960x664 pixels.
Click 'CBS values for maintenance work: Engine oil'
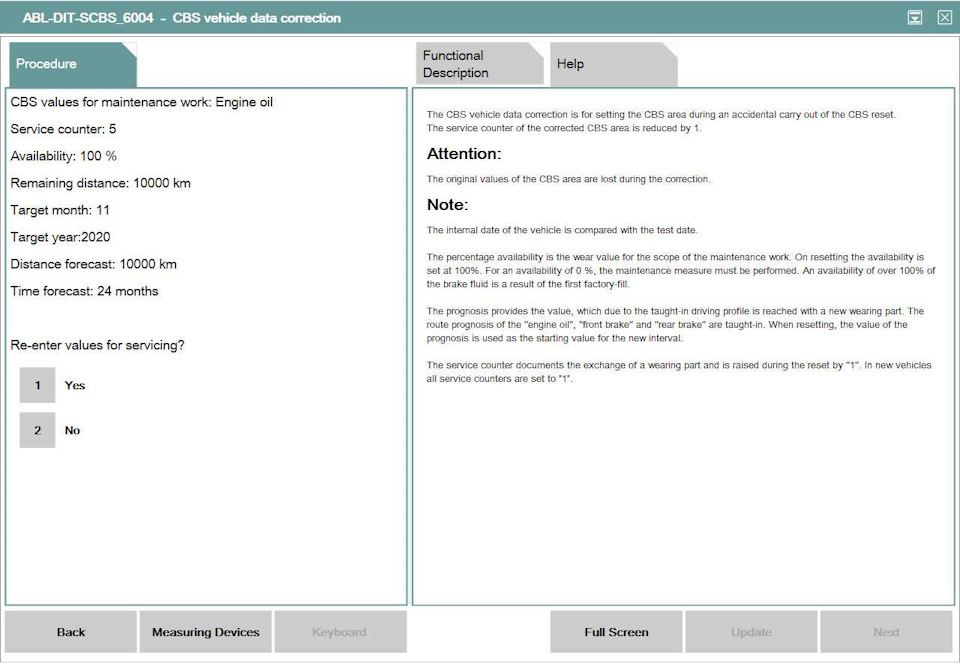pos(141,102)
